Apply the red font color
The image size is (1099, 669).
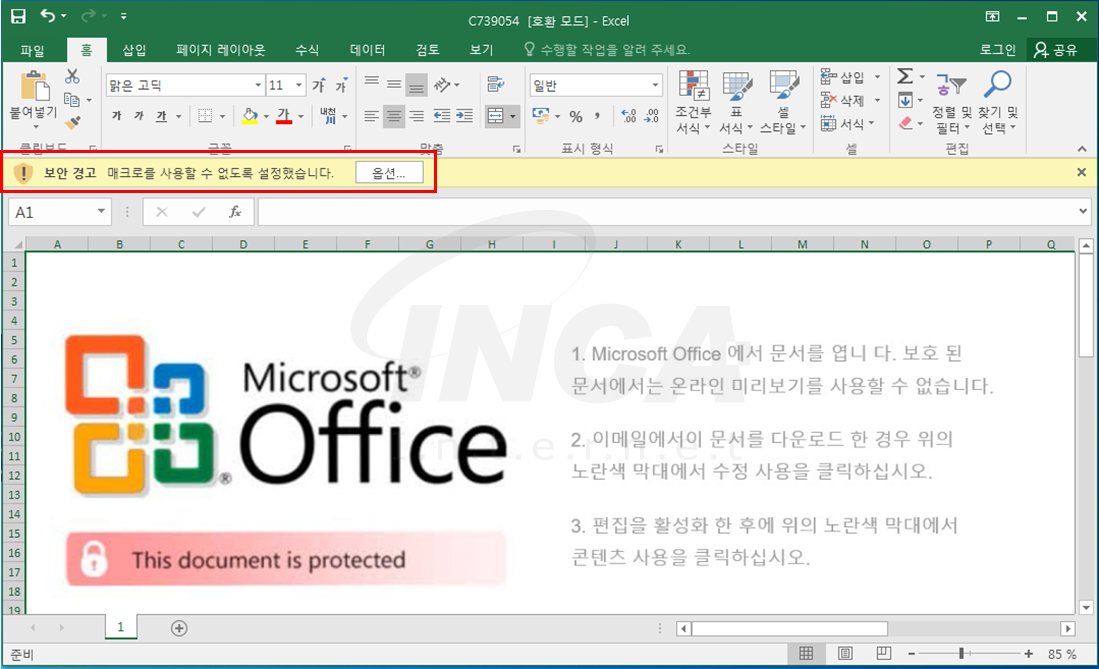click(284, 116)
